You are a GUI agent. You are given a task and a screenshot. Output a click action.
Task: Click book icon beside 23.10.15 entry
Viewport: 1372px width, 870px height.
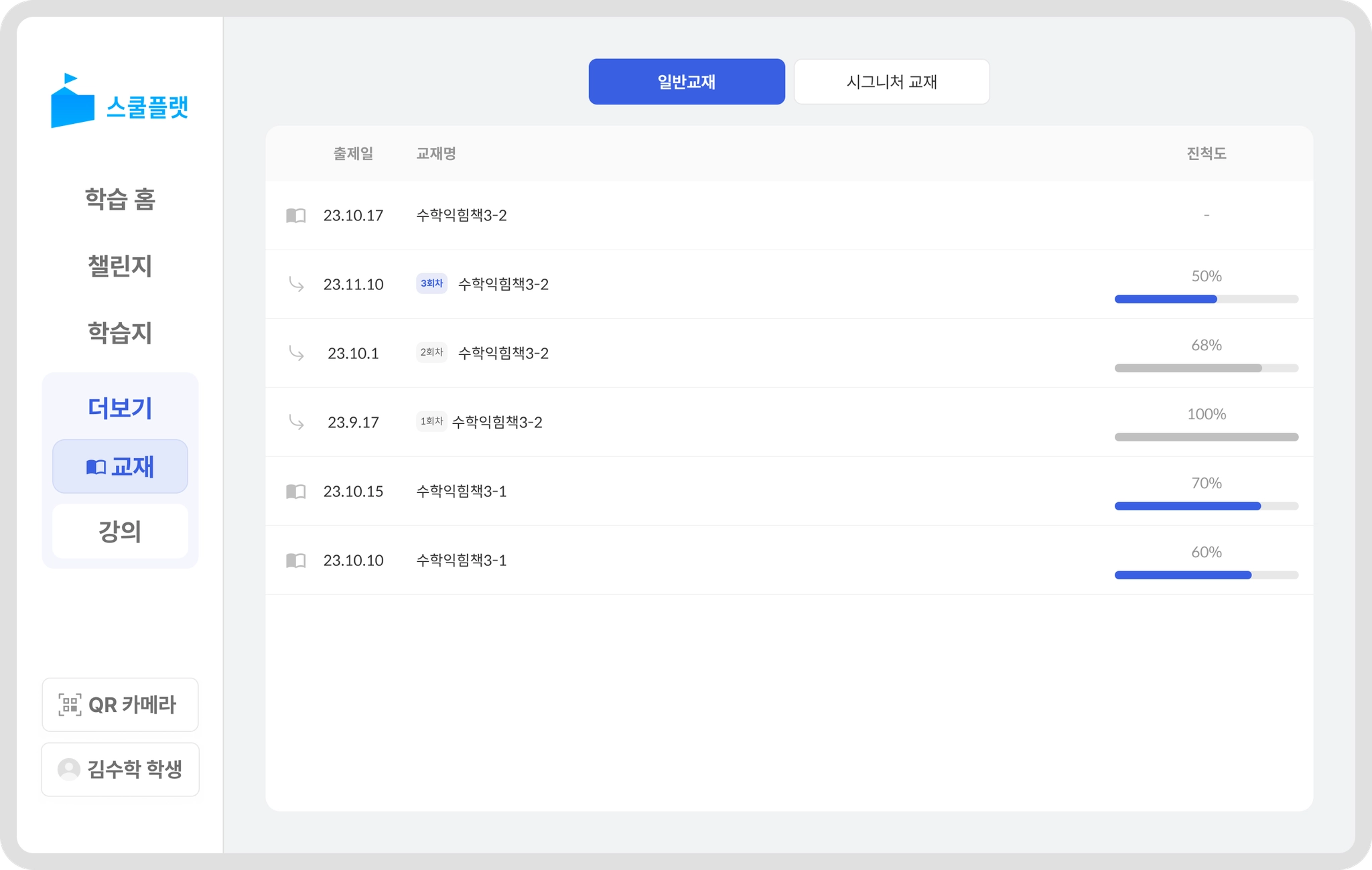[295, 492]
